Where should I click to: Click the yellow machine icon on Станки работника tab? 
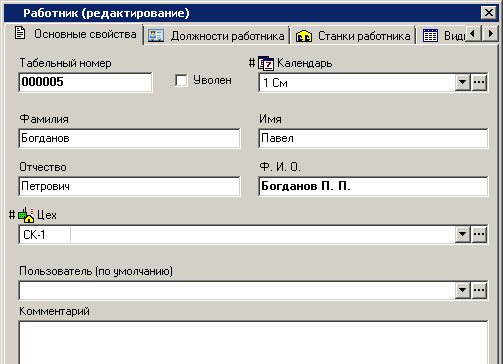pos(304,36)
